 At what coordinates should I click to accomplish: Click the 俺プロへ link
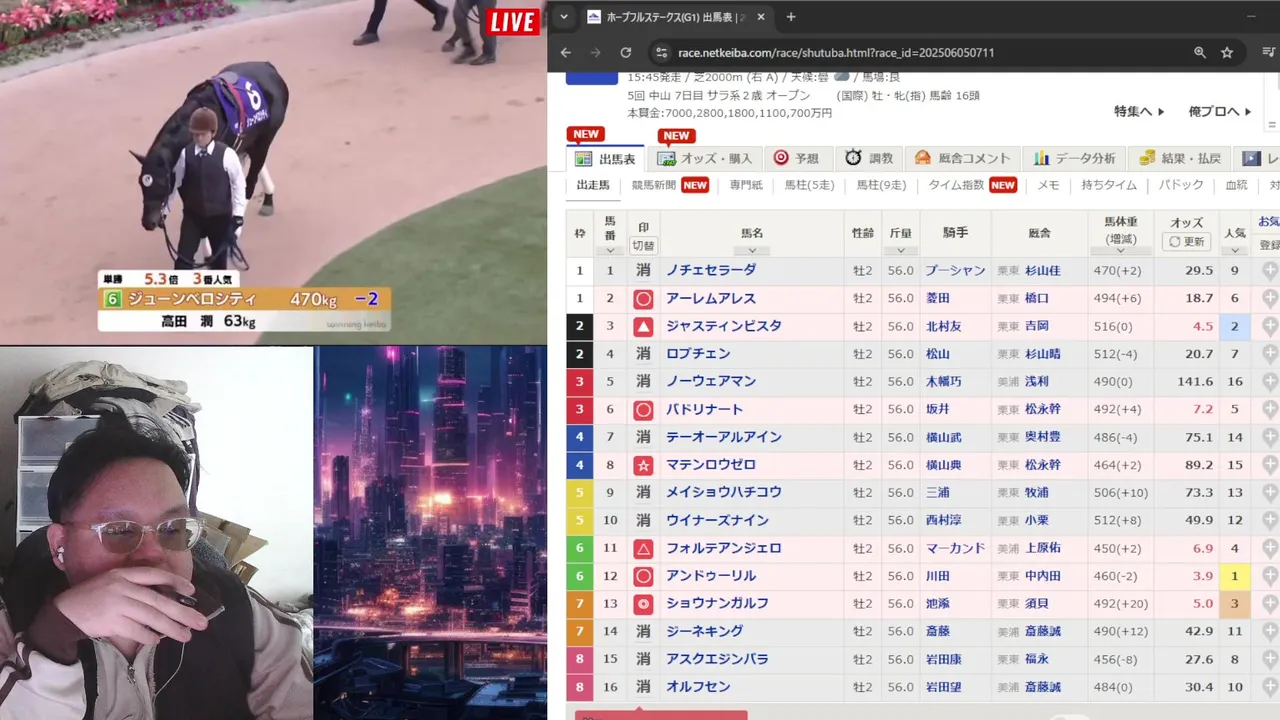(1220, 111)
